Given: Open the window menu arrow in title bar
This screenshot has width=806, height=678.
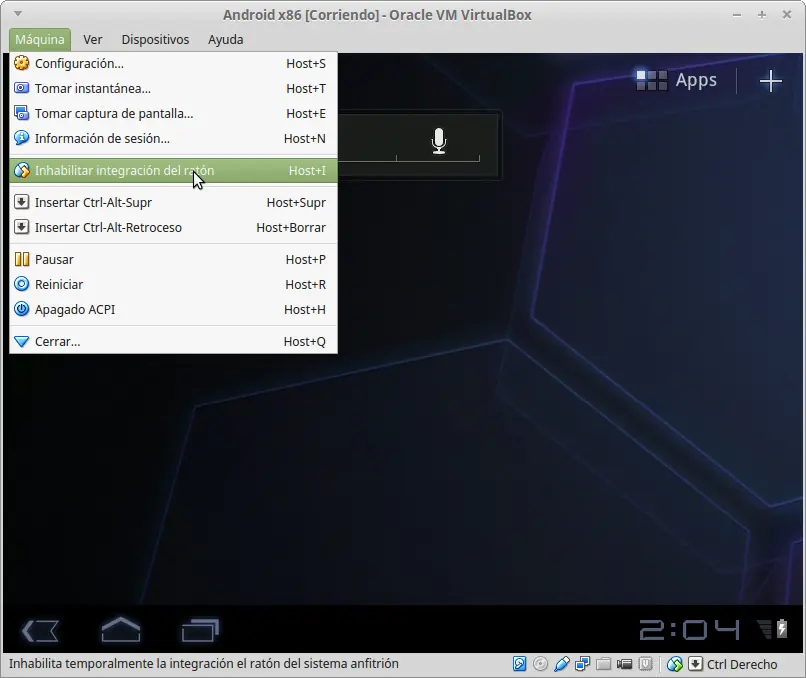Looking at the screenshot, I should click(18, 13).
